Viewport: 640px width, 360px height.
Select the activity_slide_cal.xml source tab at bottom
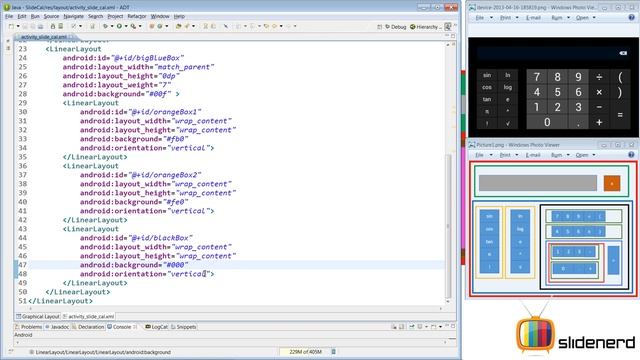pyautogui.click(x=89, y=316)
